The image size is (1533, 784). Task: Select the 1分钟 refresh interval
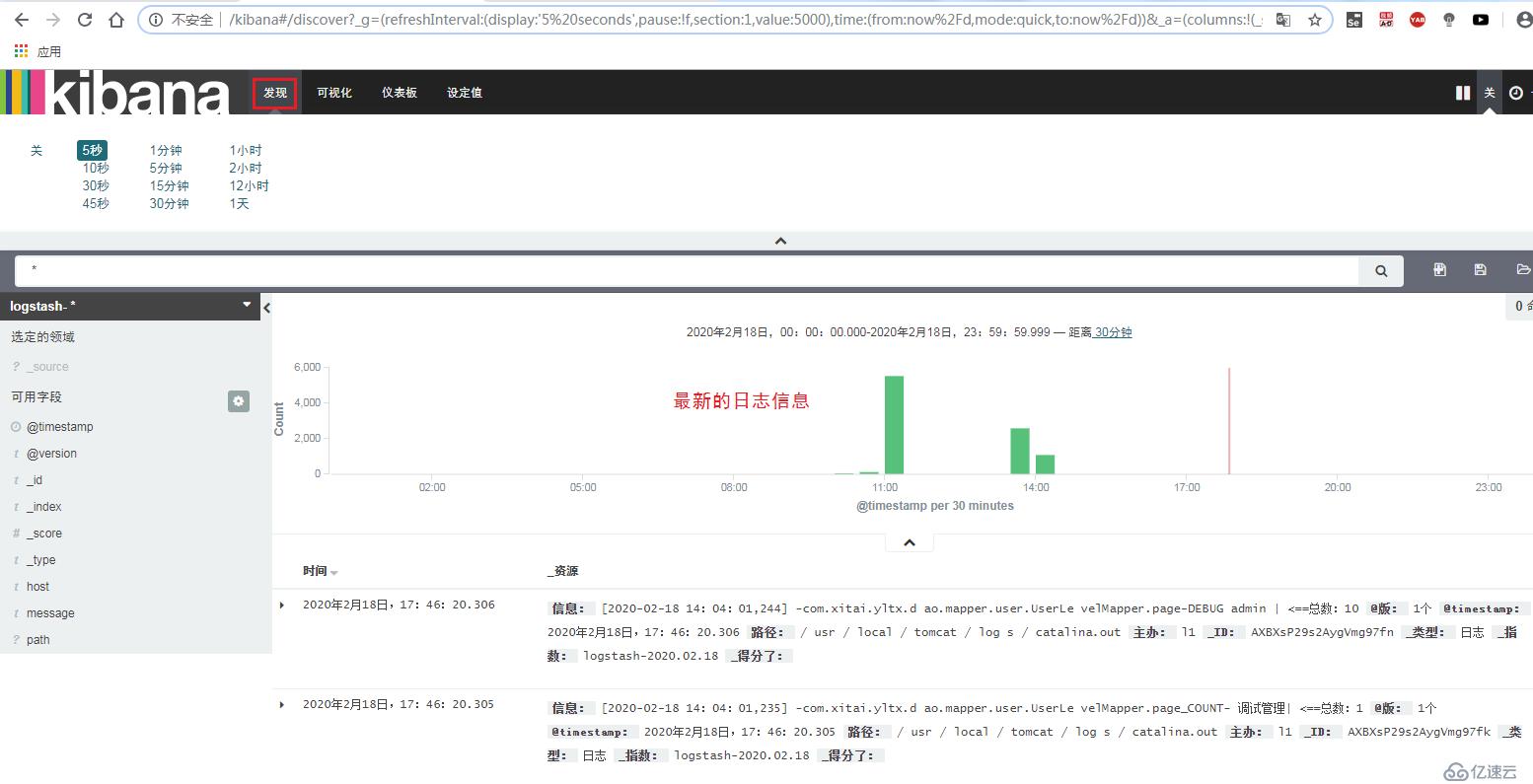pos(166,151)
